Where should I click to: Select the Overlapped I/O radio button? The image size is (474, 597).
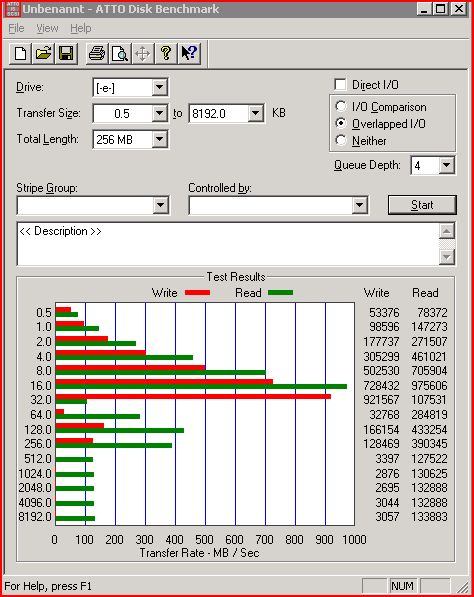pyautogui.click(x=341, y=123)
